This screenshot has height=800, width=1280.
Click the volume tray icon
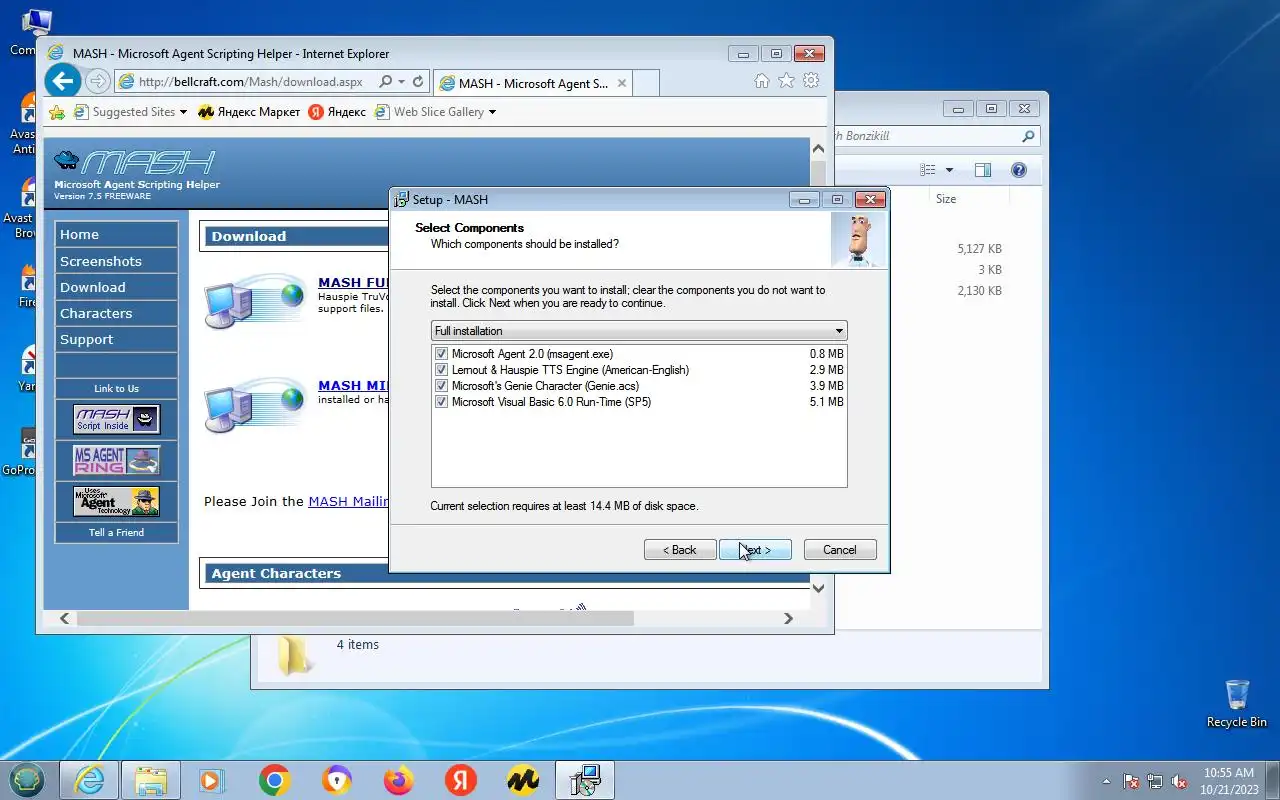click(1180, 781)
